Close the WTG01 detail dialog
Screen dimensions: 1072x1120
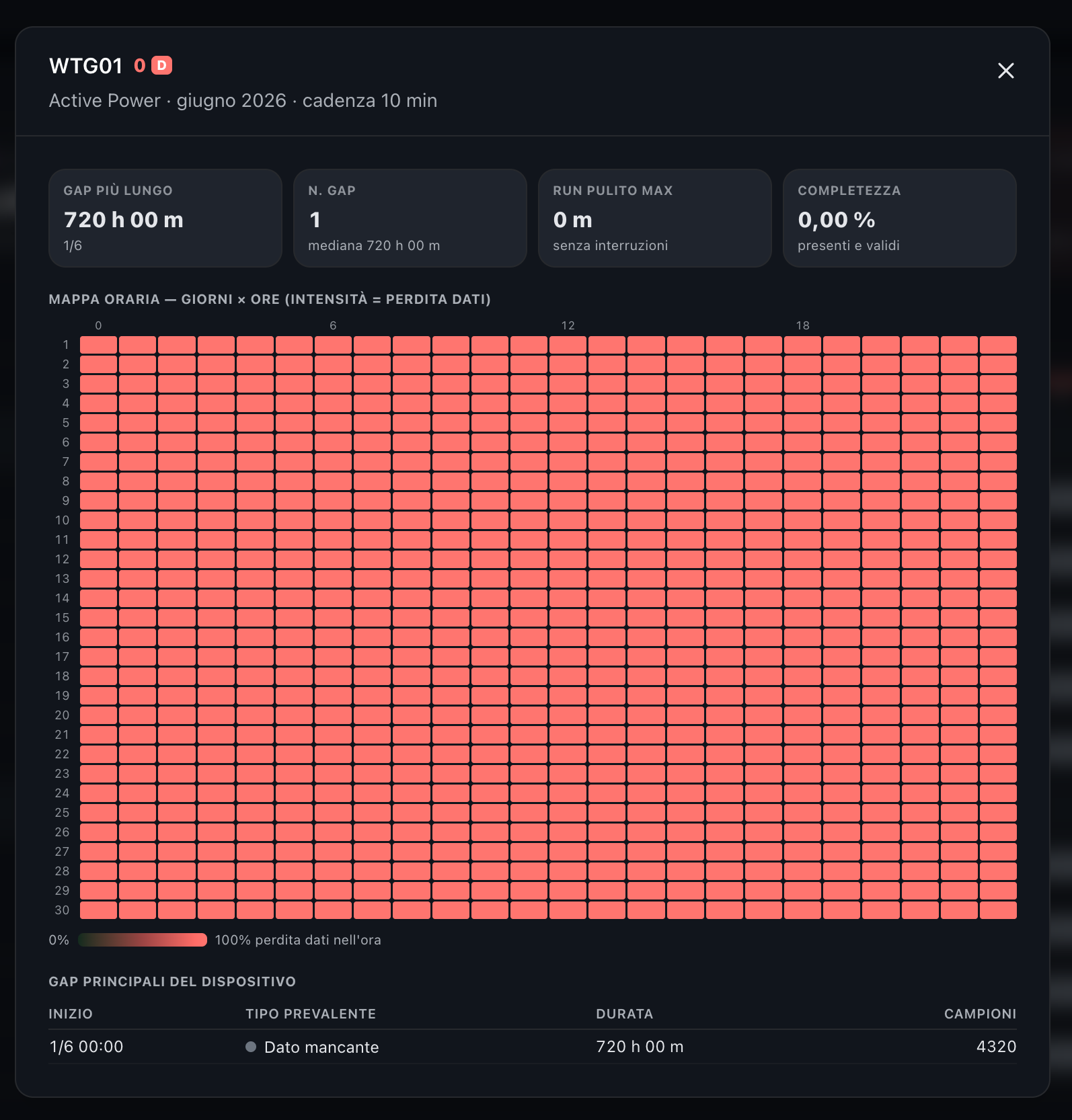(1005, 71)
